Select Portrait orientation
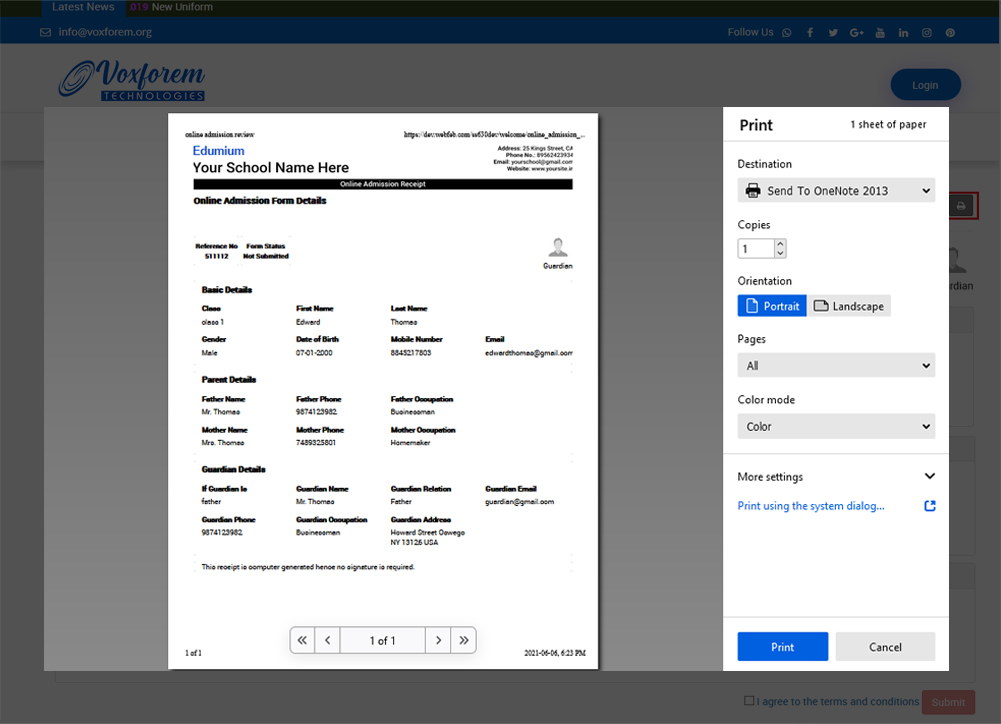The image size is (1001, 724). (x=772, y=306)
